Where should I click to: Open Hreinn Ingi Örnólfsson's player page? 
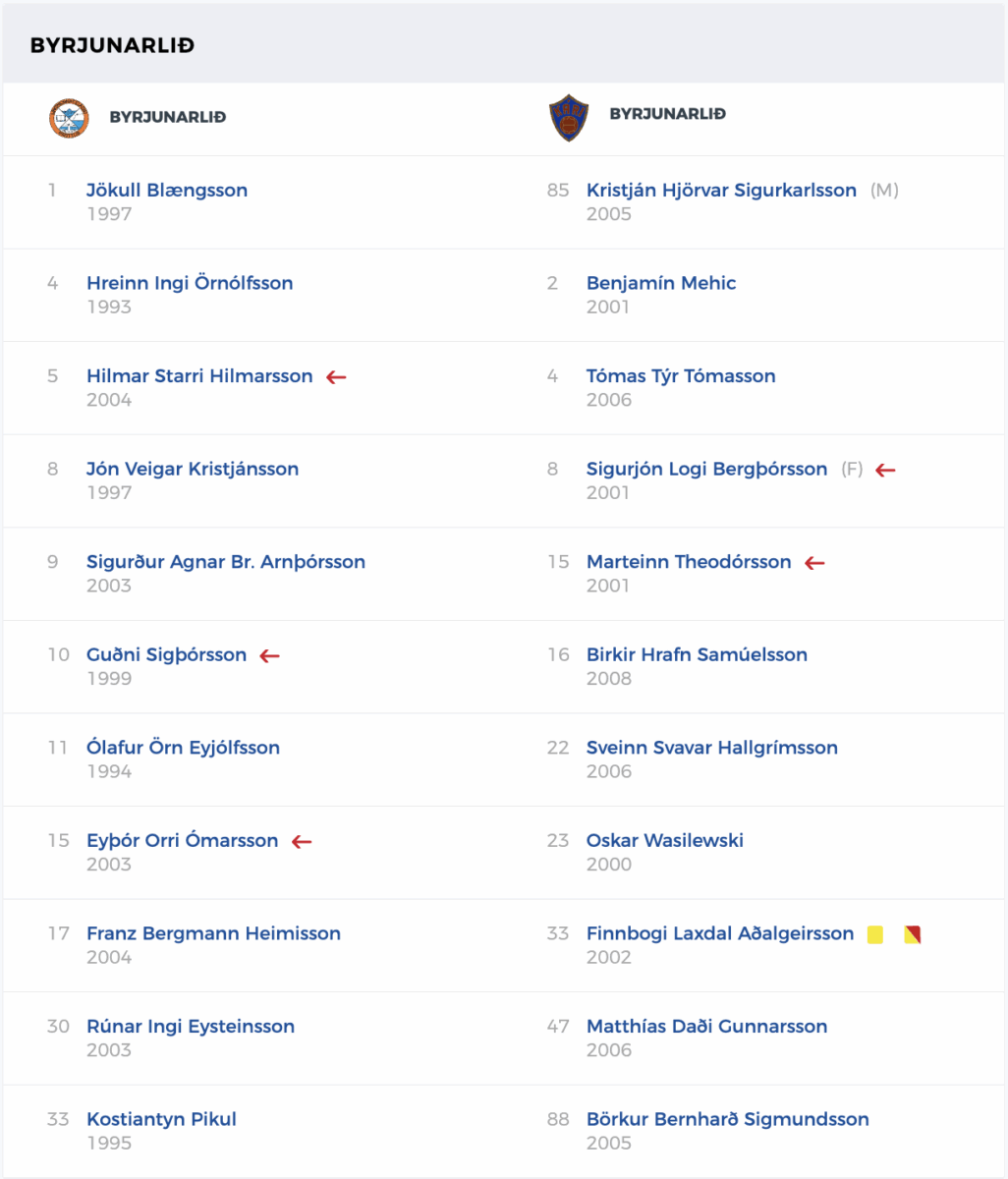tap(190, 283)
